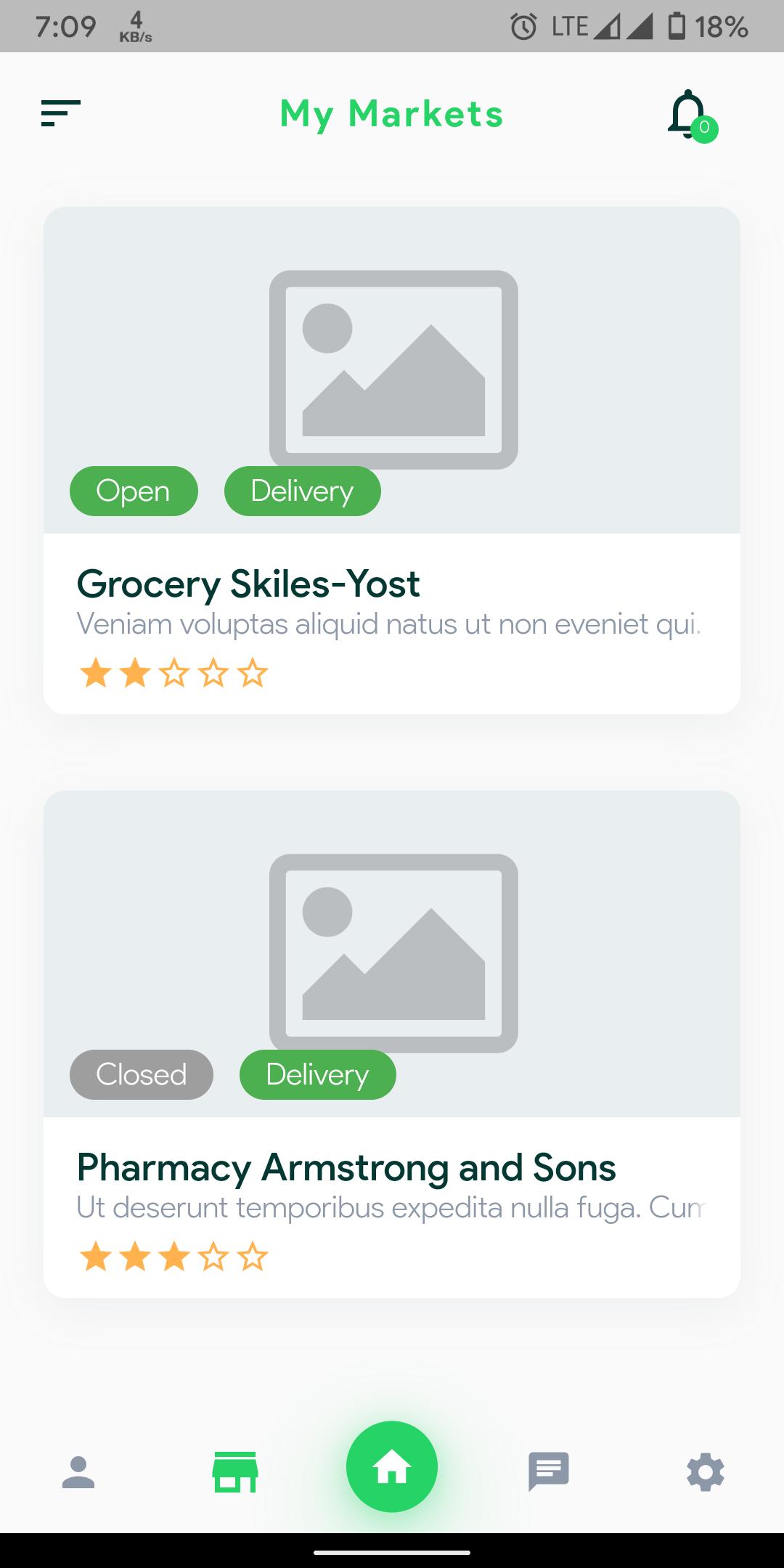Tap Delivery badge on Pharmacy Armstrong
This screenshot has width=784, height=1568.
318,1074
